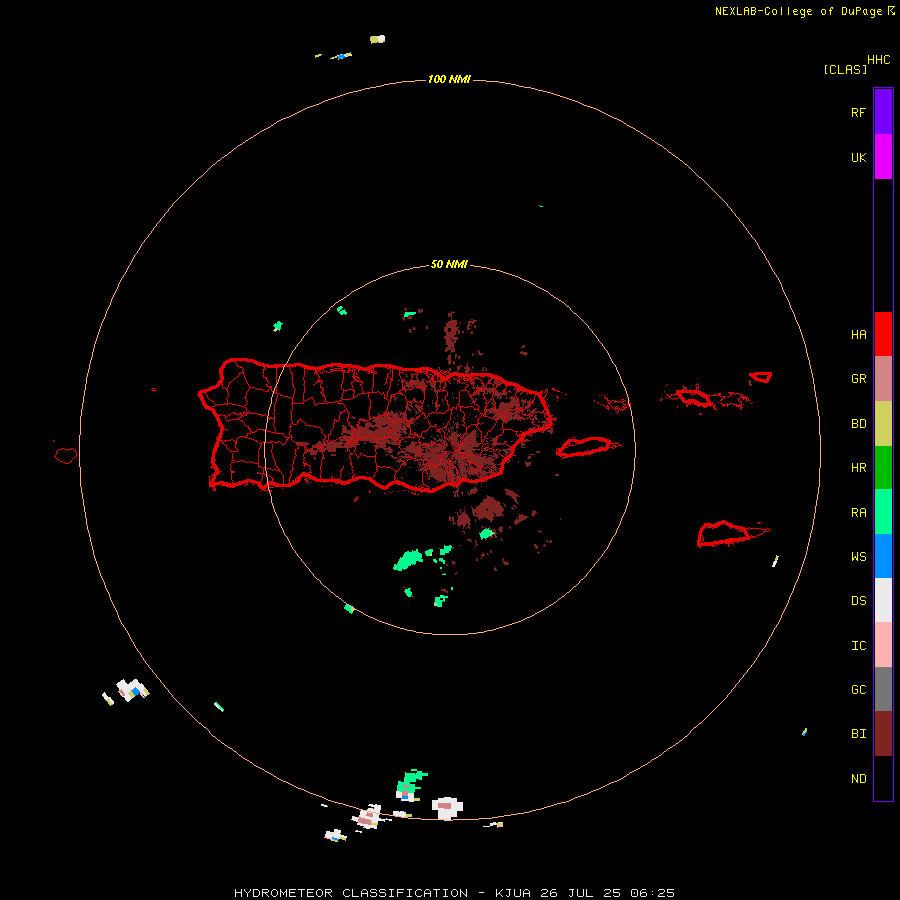900x900 pixels.
Task: Choose the DS white legend swatch
Action: [883, 600]
